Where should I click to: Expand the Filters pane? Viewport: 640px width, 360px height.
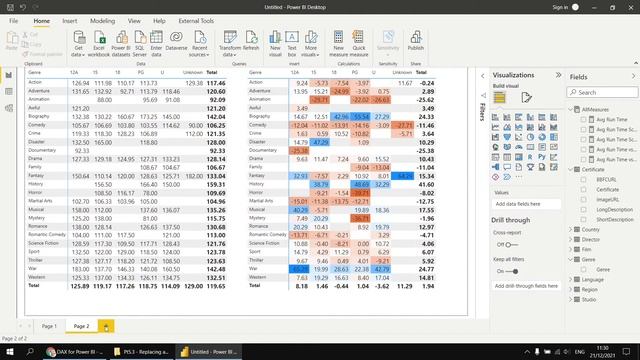pos(483,76)
